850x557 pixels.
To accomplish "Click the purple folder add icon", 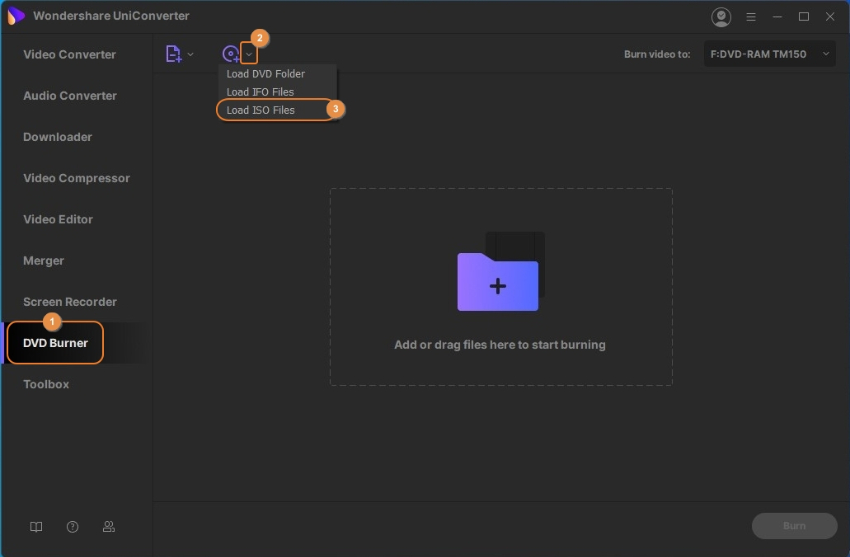I will (498, 283).
